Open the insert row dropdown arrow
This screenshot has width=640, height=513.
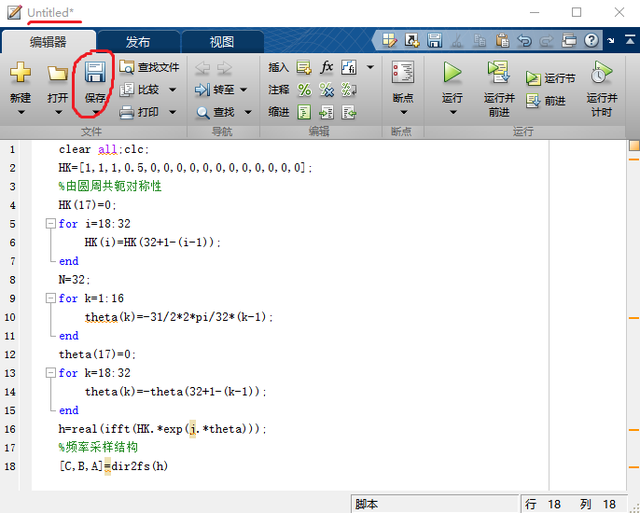coord(370,67)
